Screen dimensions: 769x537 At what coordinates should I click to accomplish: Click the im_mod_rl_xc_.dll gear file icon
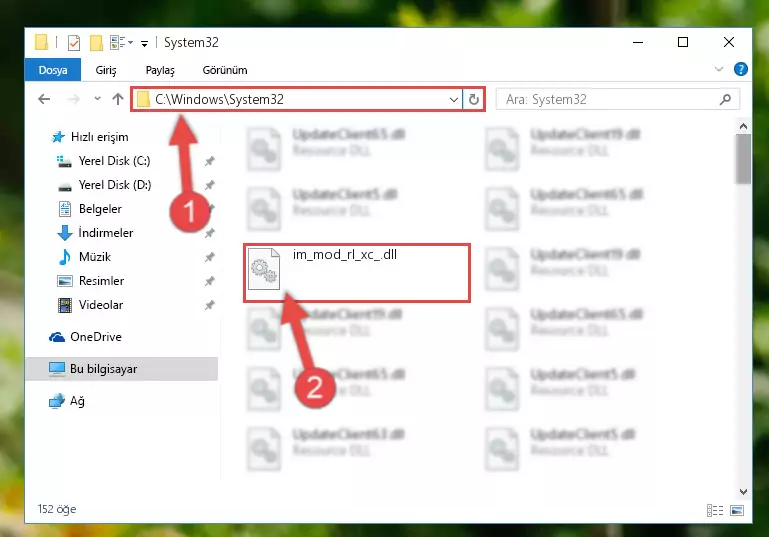(x=264, y=269)
